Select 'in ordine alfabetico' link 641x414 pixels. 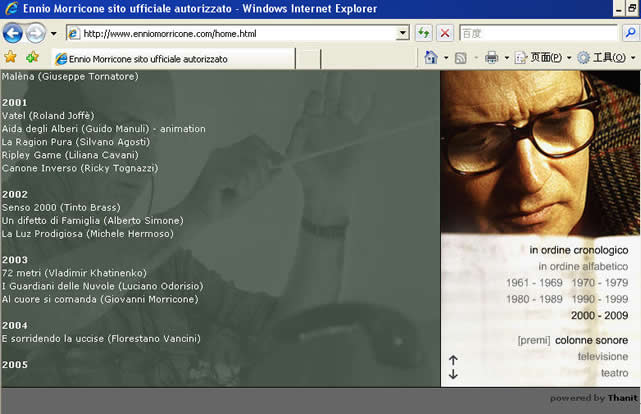(x=583, y=266)
